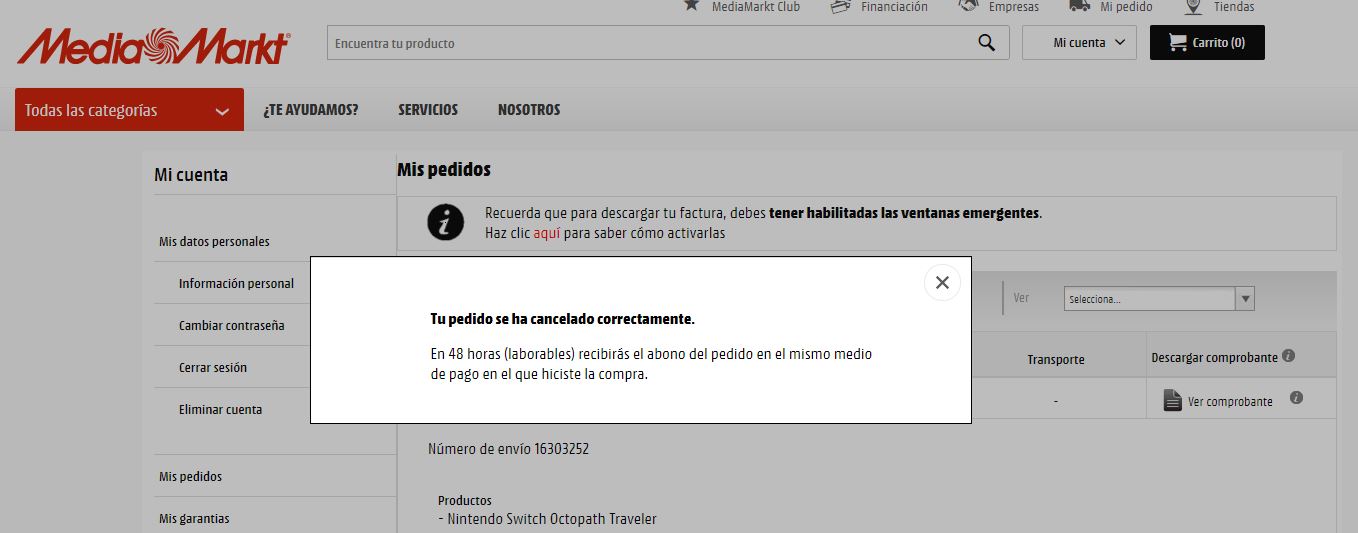Image resolution: width=1358 pixels, height=533 pixels.
Task: Open the MediaMarkt Club link
Action: [756, 7]
